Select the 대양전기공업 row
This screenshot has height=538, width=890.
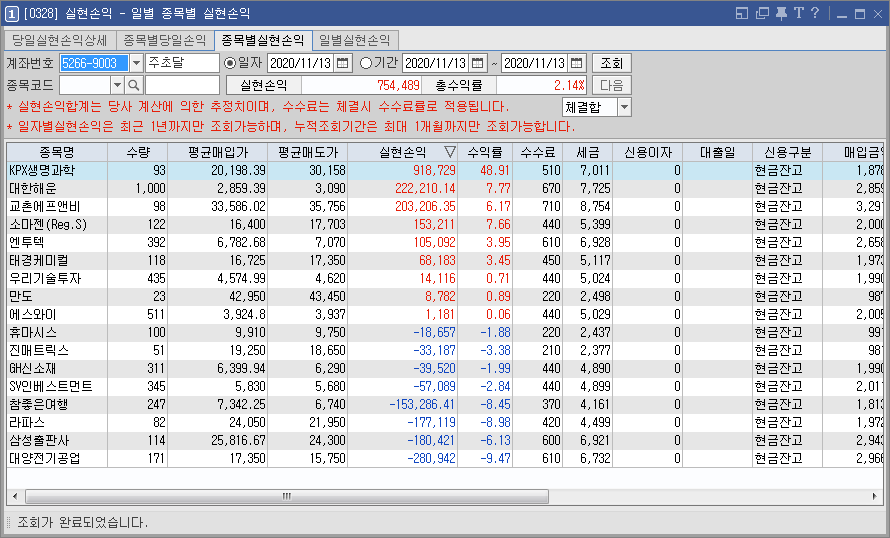pos(445,459)
